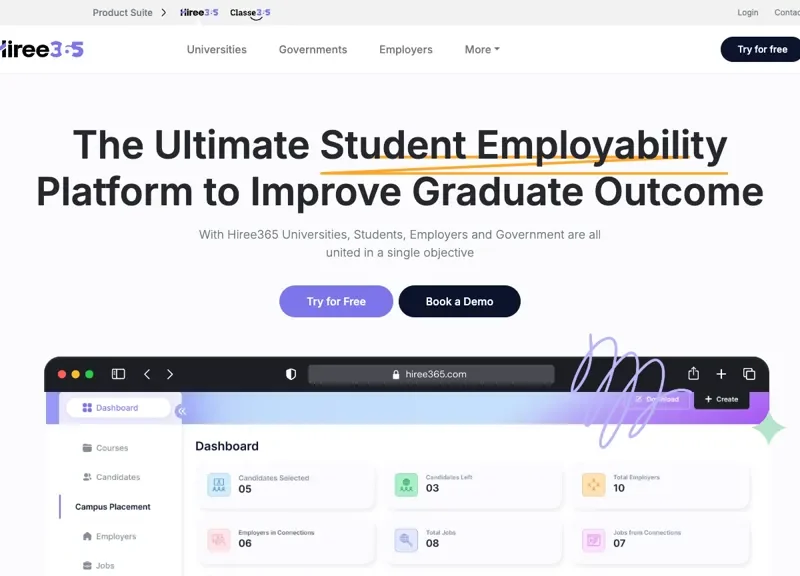Click the back arrow in mockup browser
This screenshot has height=576, width=800.
pyautogui.click(x=147, y=374)
